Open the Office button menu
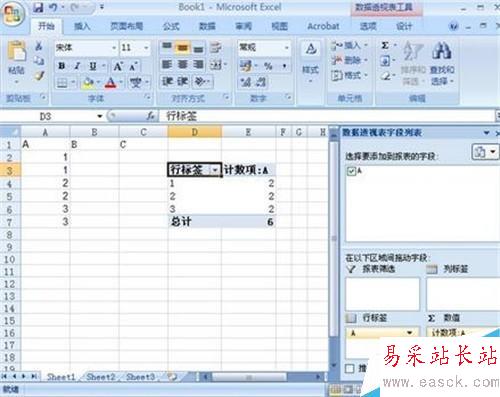Viewport: 500px width, 397px height. point(13,13)
